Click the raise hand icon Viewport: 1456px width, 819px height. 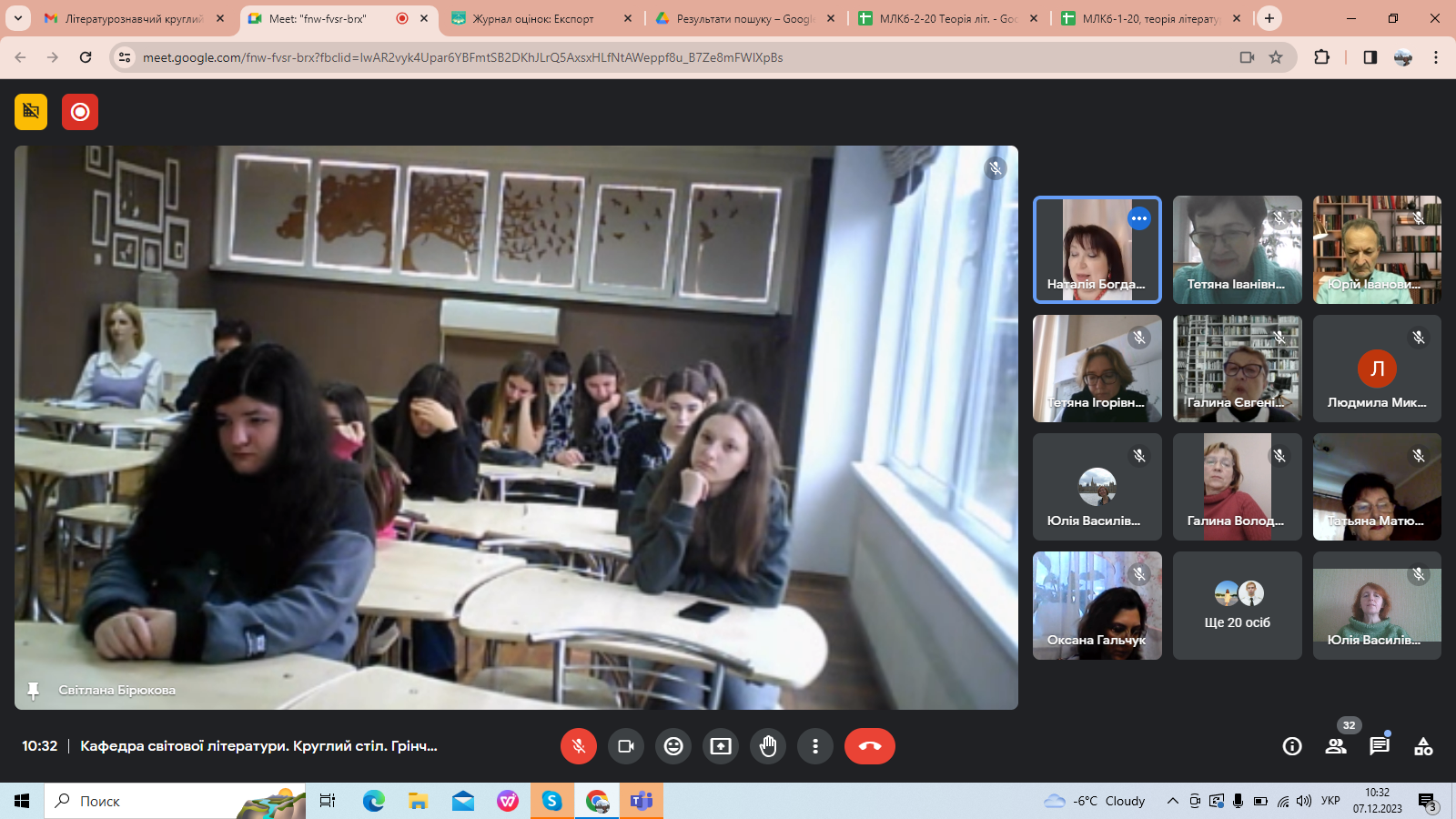tap(768, 746)
